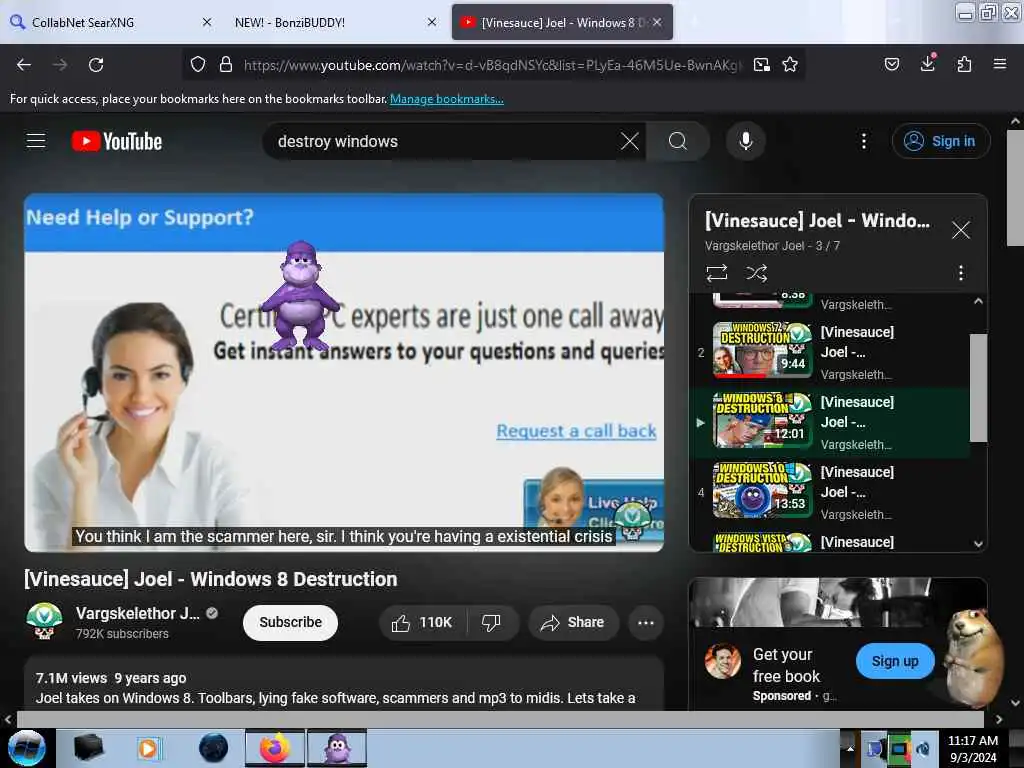Close the BonziBUDDY tab
Viewport: 1024px width, 768px height.
[432, 22]
